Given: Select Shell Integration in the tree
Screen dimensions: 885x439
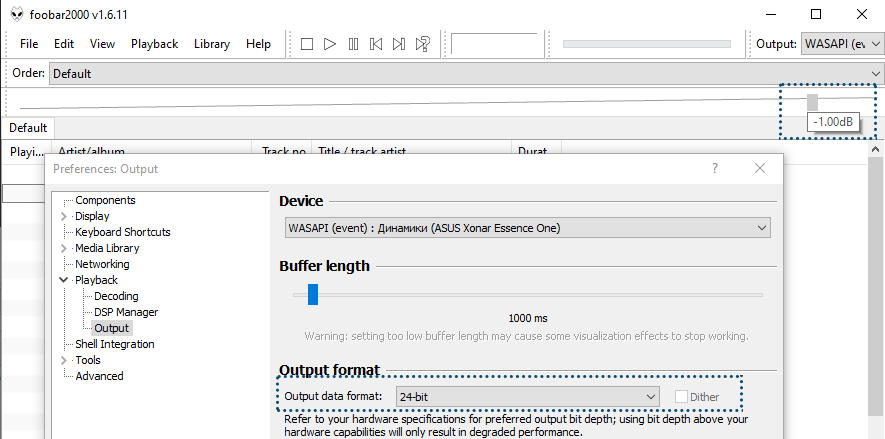Looking at the screenshot, I should 115,344.
